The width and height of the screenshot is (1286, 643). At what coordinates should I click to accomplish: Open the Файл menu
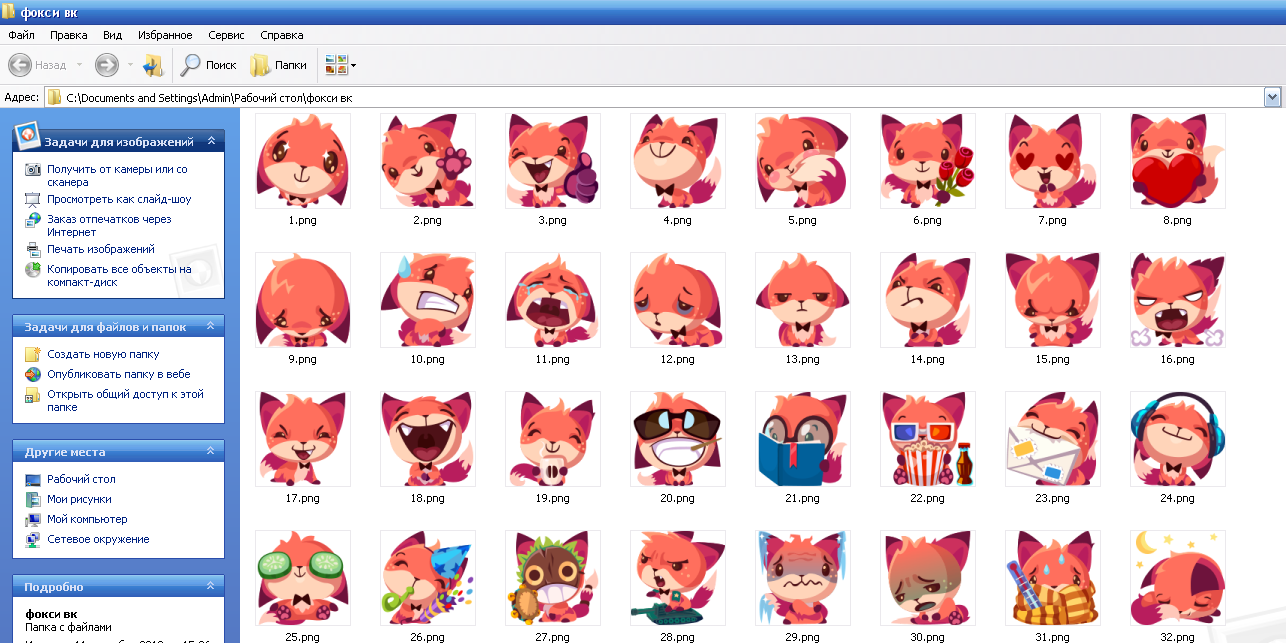[21, 35]
